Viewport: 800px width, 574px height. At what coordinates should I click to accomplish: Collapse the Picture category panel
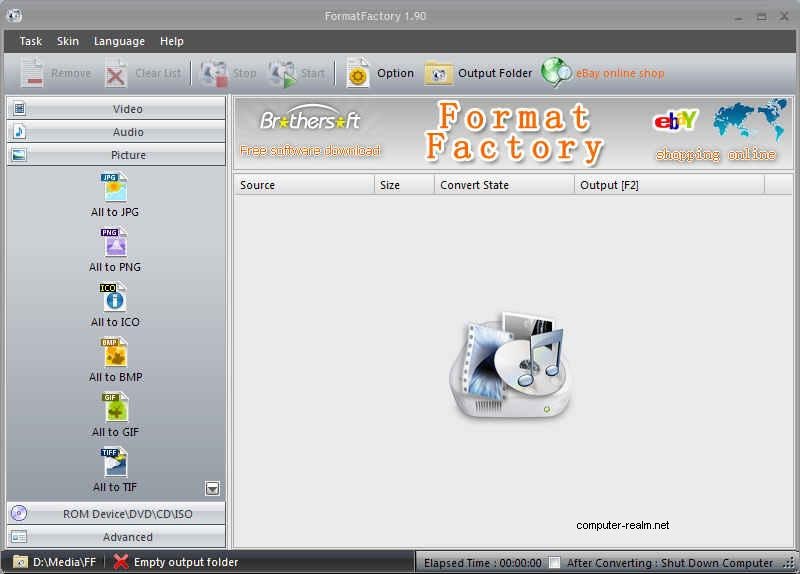pyautogui.click(x=116, y=155)
